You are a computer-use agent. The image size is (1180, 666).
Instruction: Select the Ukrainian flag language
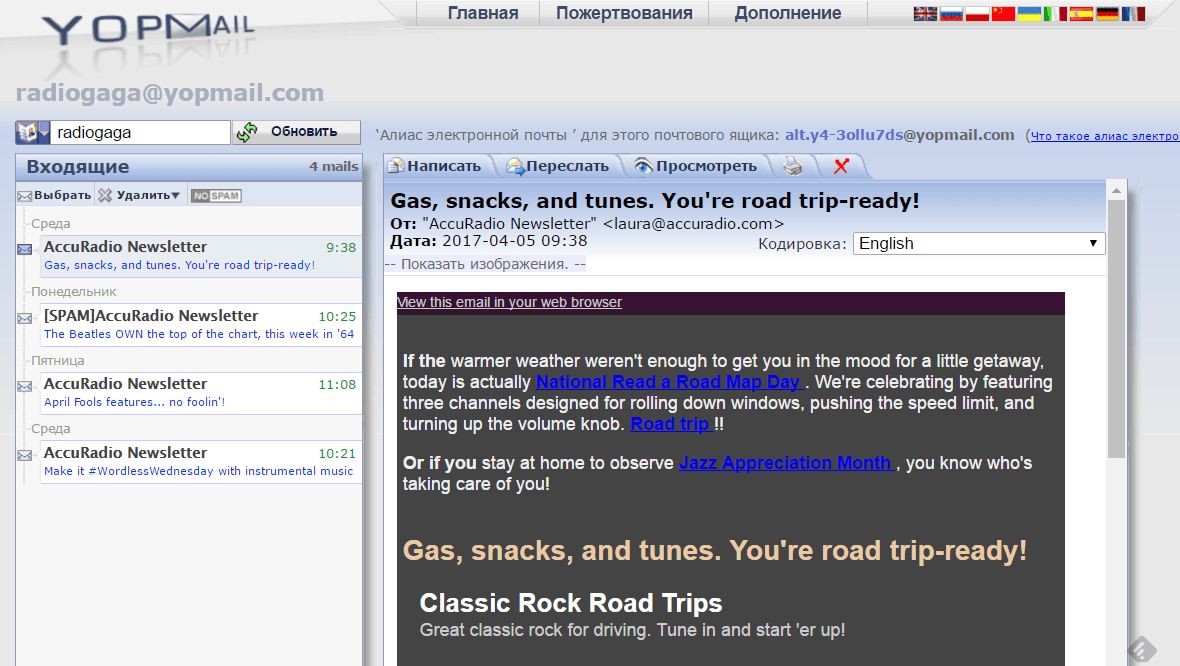pyautogui.click(x=1029, y=14)
